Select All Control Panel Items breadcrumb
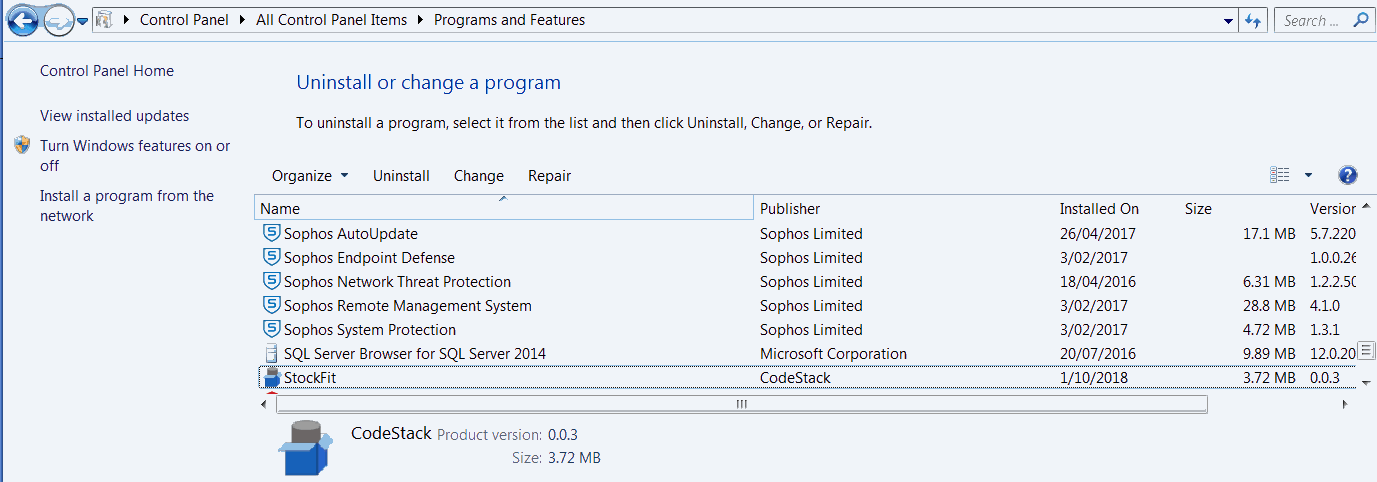 pos(332,20)
